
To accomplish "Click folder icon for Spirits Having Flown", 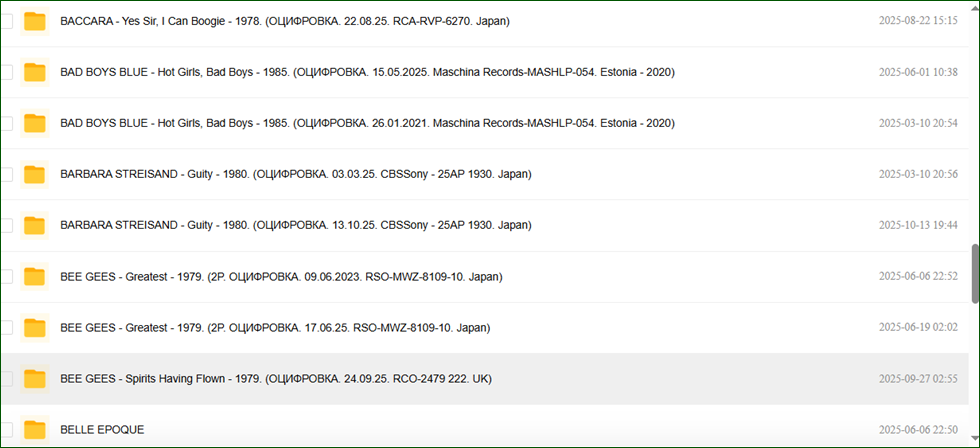I will (x=34, y=379).
